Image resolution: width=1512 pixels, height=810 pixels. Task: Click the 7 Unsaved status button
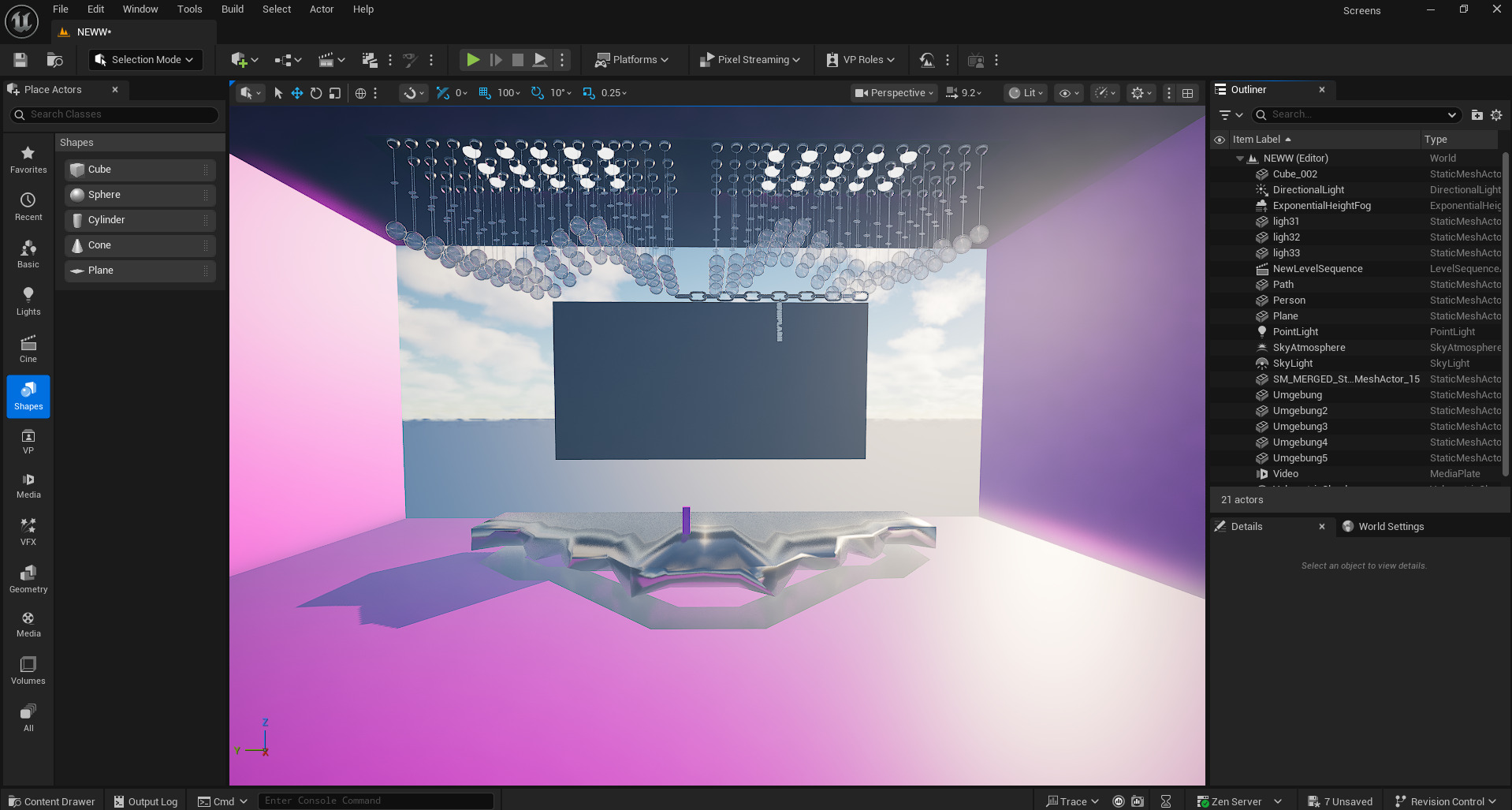1340,801
